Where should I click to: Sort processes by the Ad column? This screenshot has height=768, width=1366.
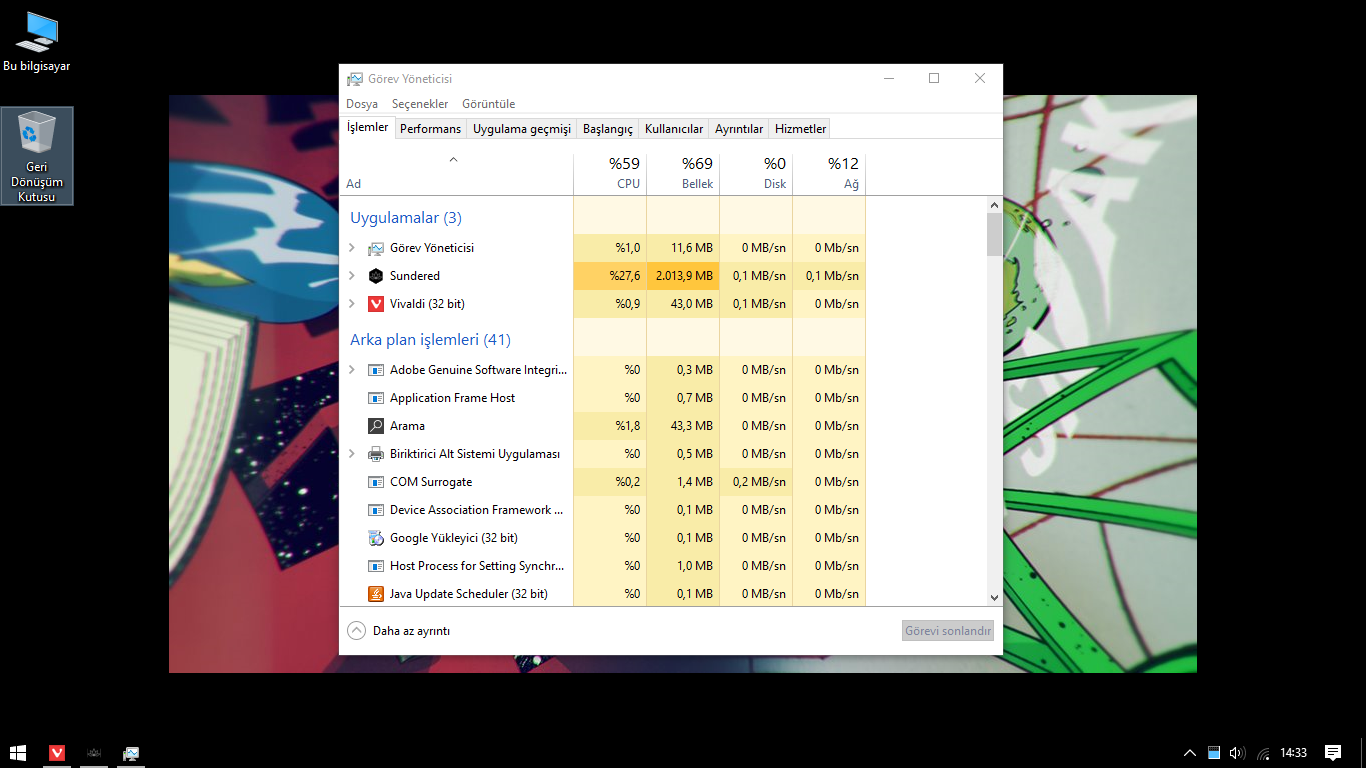pos(456,174)
